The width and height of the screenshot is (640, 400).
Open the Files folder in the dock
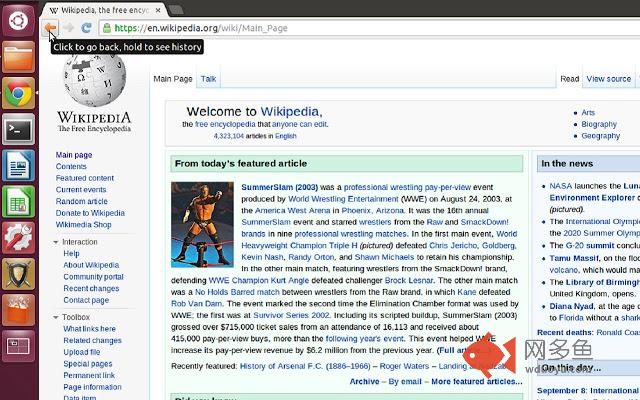(18, 57)
